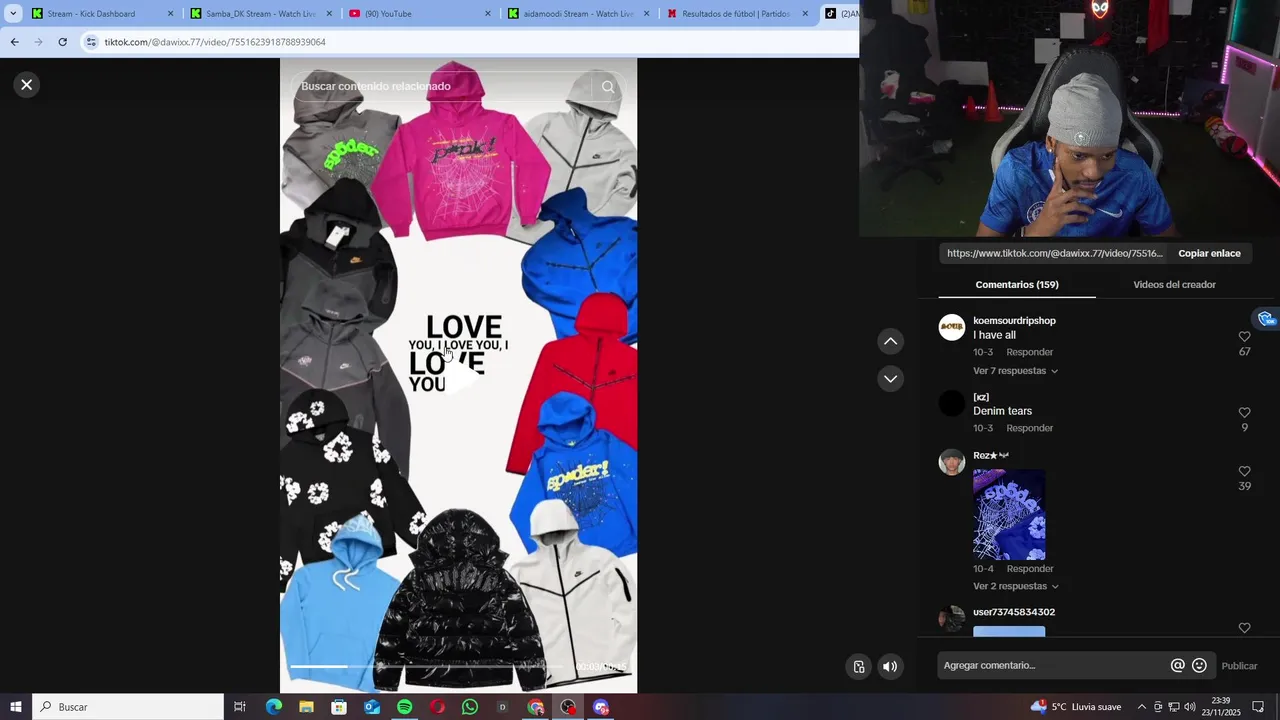Focus the Agregar comentario field
The height and width of the screenshot is (720, 1280).
tap(1054, 666)
